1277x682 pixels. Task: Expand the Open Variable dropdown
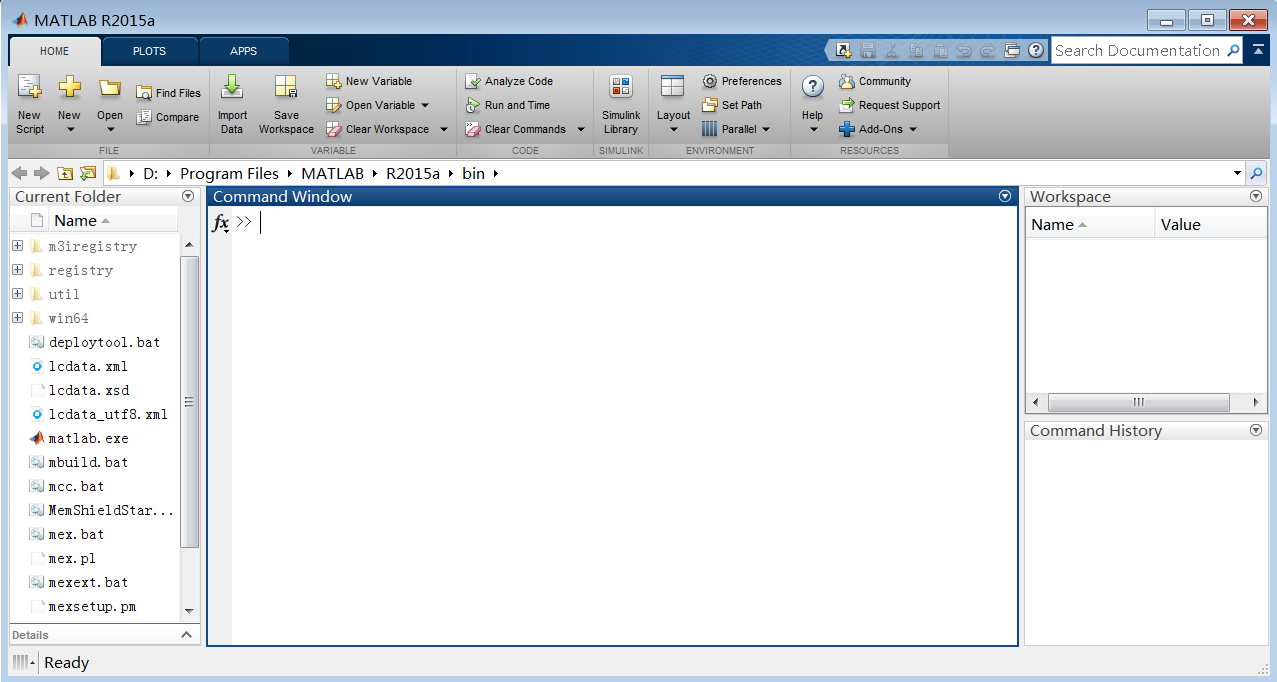pyautogui.click(x=424, y=105)
